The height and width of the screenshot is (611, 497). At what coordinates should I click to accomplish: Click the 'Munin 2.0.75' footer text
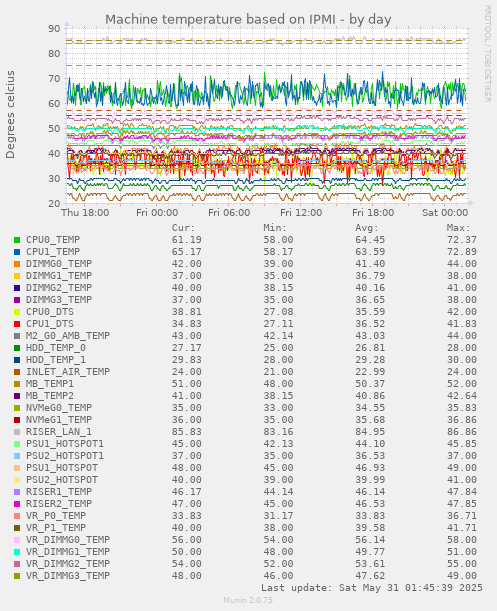[248, 600]
